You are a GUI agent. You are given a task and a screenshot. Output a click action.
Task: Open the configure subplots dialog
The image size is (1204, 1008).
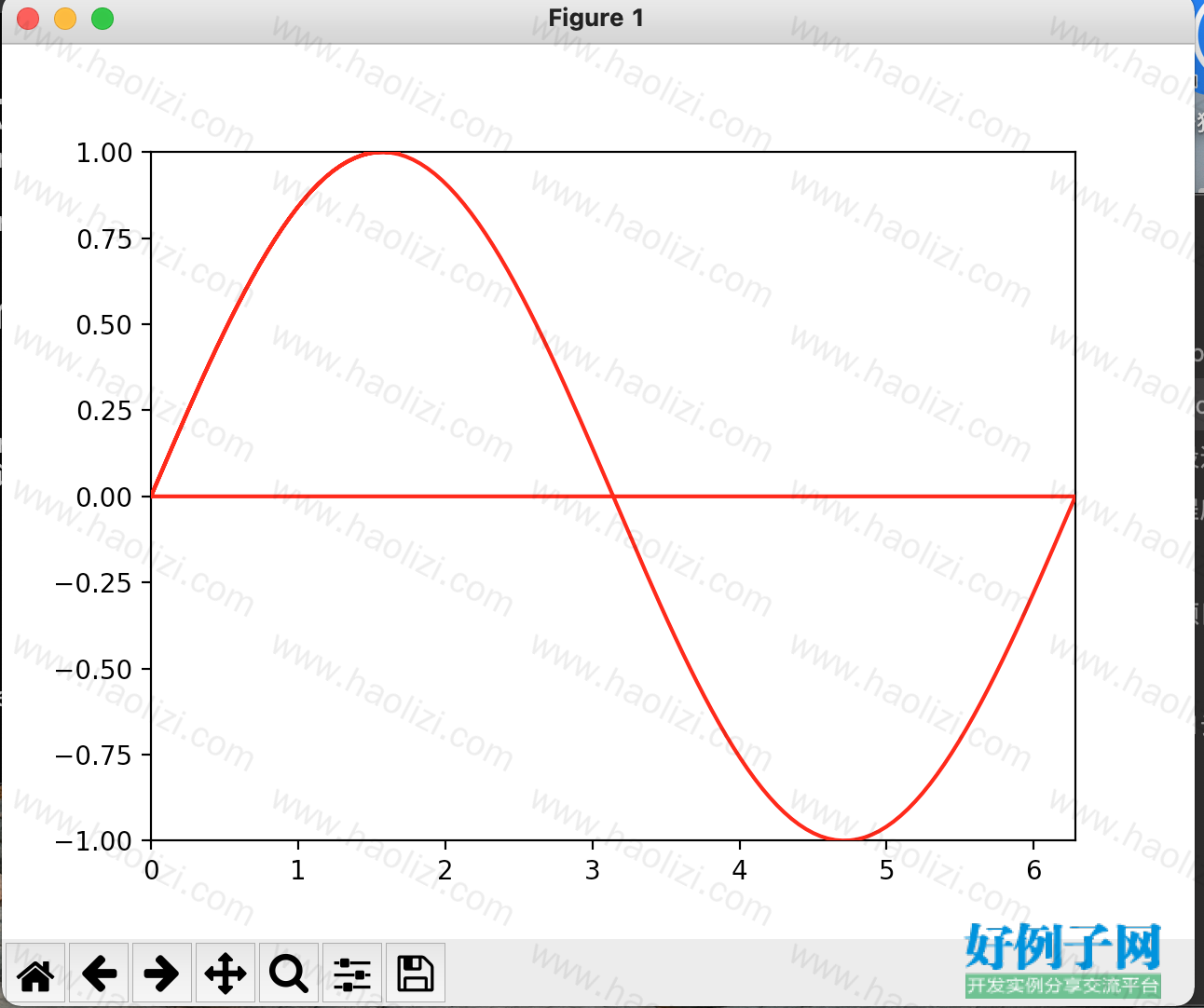click(352, 974)
